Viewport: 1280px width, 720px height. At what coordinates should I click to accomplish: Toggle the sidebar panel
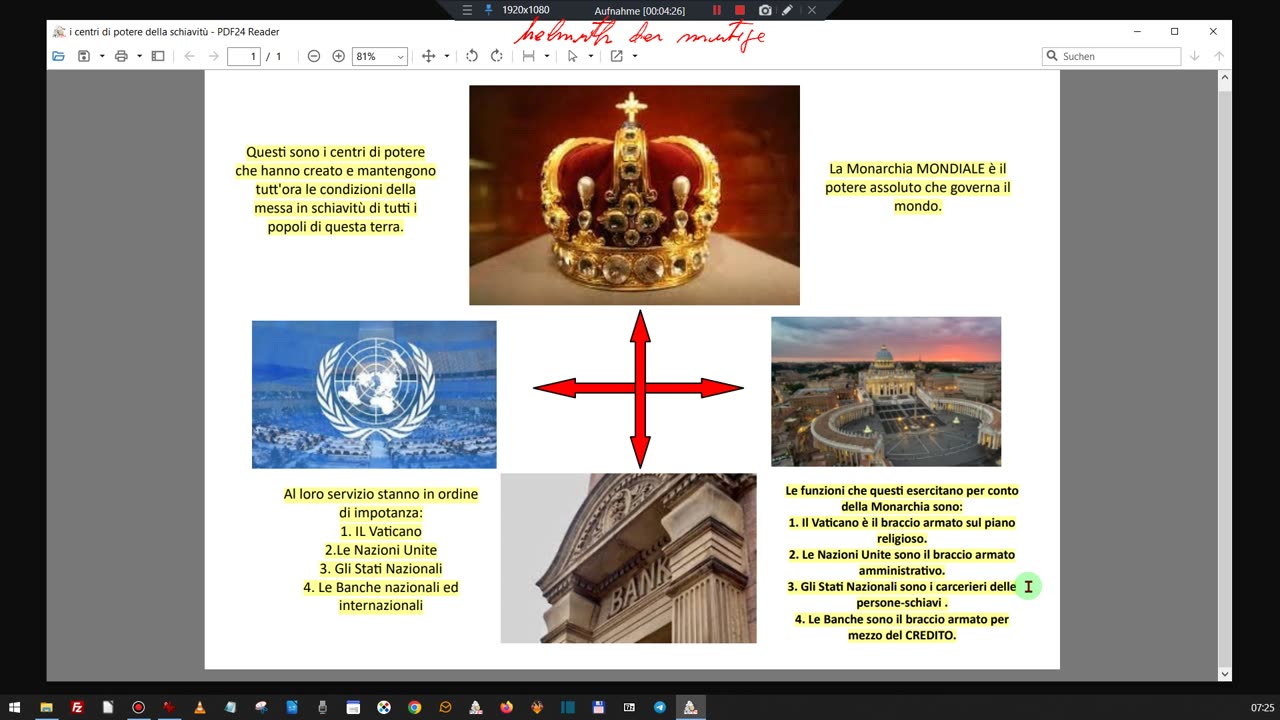158,56
